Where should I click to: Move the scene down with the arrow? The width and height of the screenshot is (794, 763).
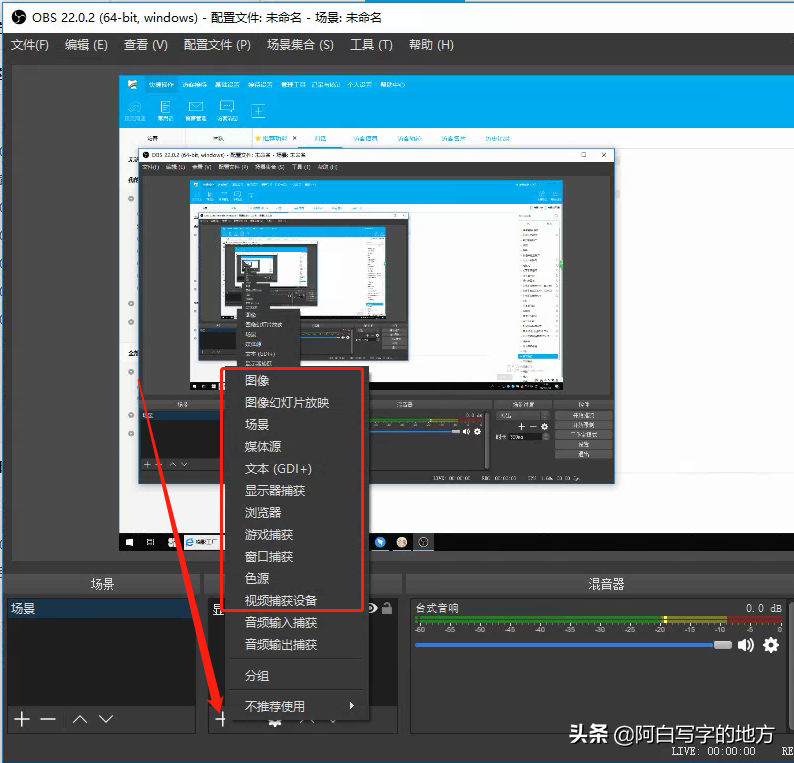pyautogui.click(x=106, y=719)
